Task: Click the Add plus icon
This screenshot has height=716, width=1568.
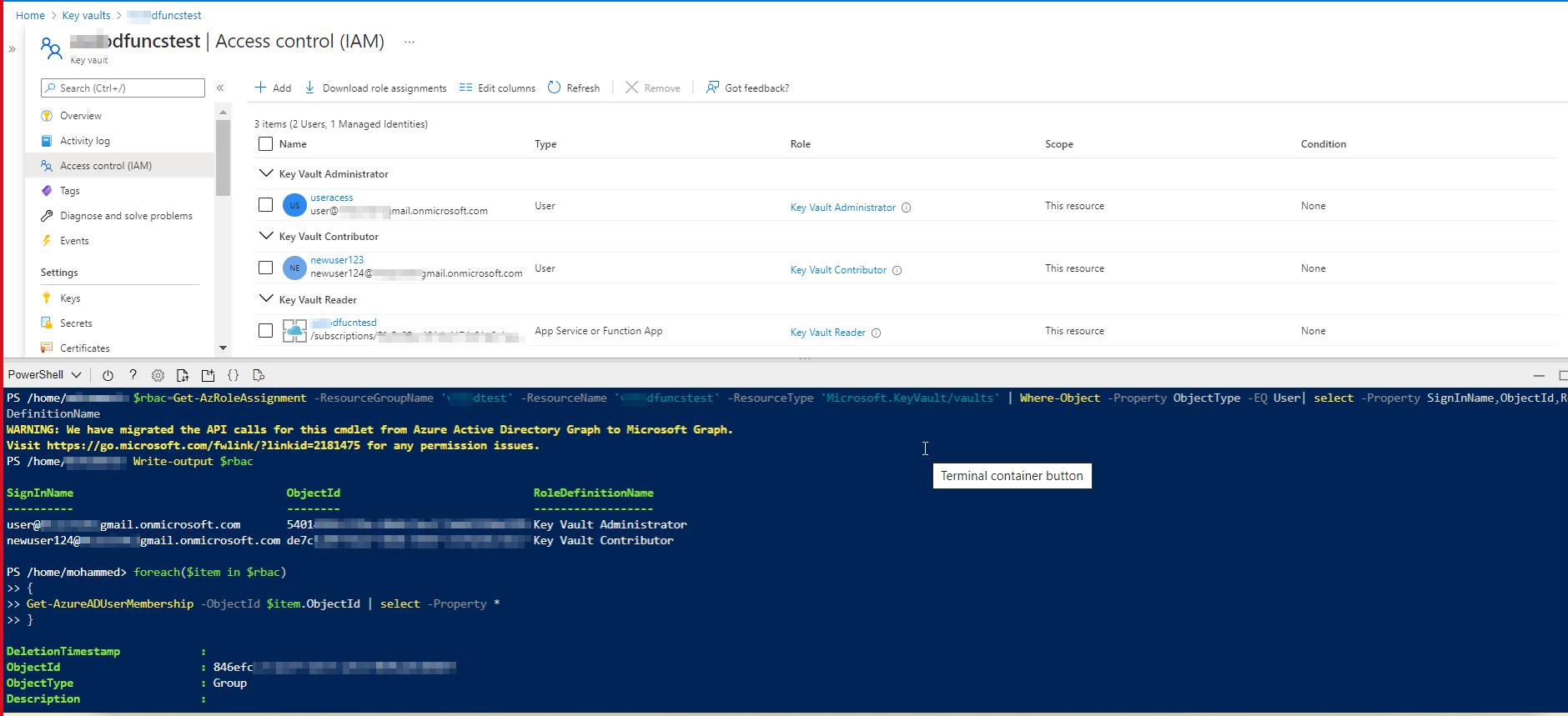Action: pyautogui.click(x=261, y=88)
